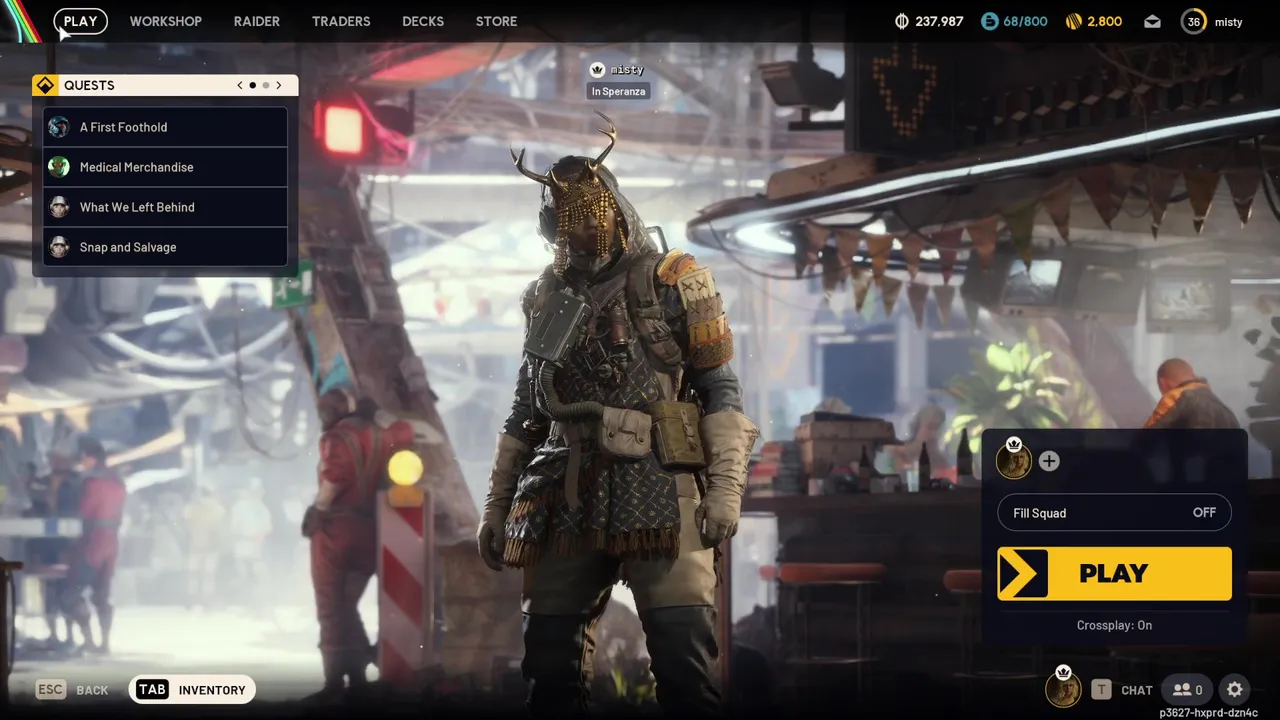The height and width of the screenshot is (720, 1280).
Task: Toggle Fill Squad setting
Action: (1114, 513)
